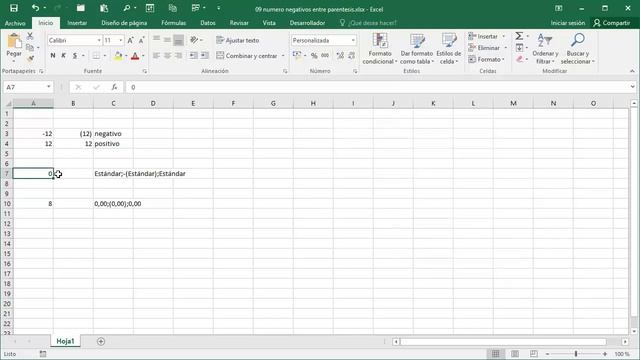Add a new sheet with plus button
The height and width of the screenshot is (360, 640).
click(x=101, y=341)
